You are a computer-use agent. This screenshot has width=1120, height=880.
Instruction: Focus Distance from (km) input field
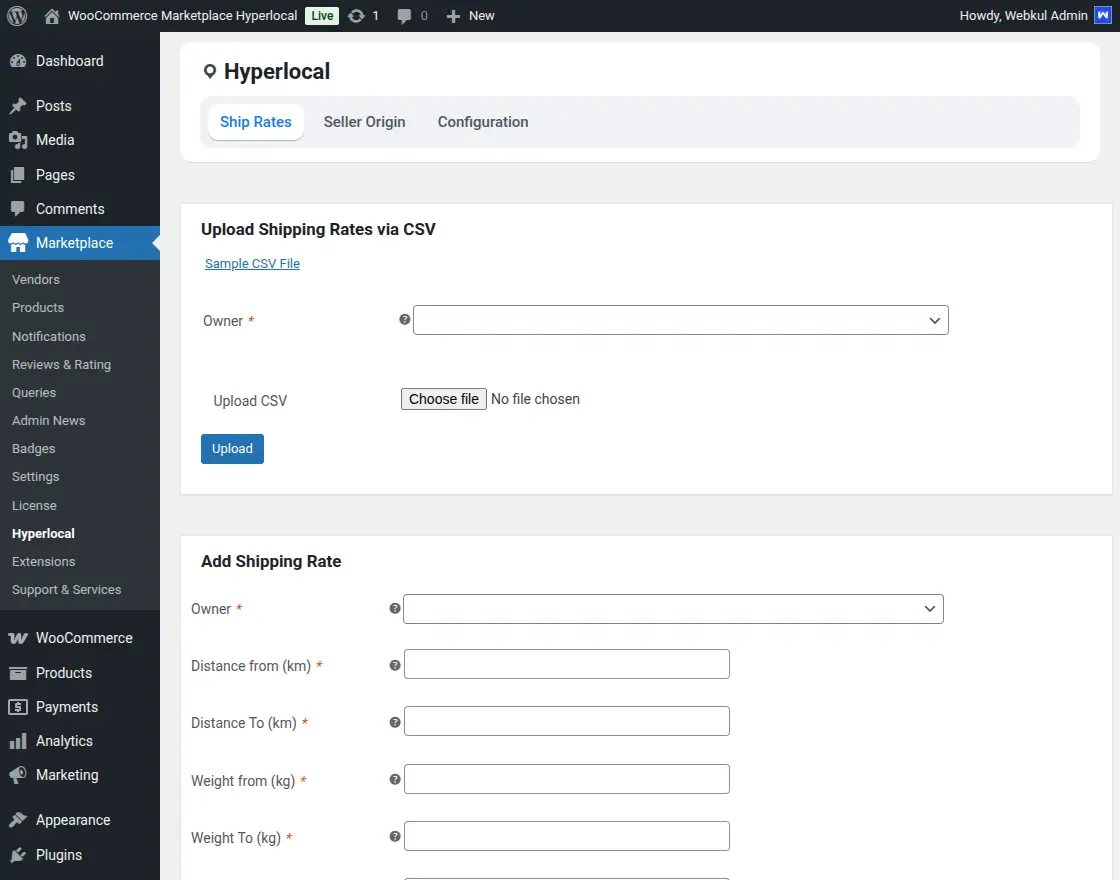[x=566, y=664]
